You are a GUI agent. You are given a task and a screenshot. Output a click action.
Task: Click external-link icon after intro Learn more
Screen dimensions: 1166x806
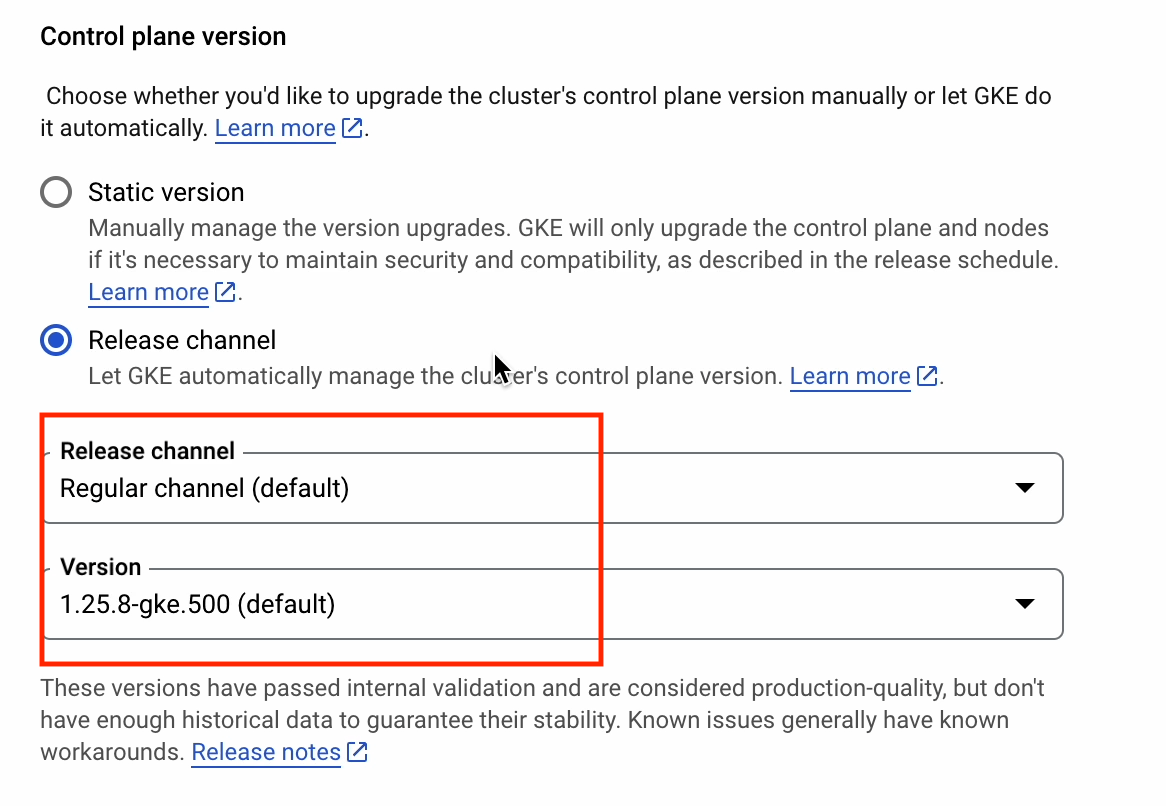tap(351, 129)
